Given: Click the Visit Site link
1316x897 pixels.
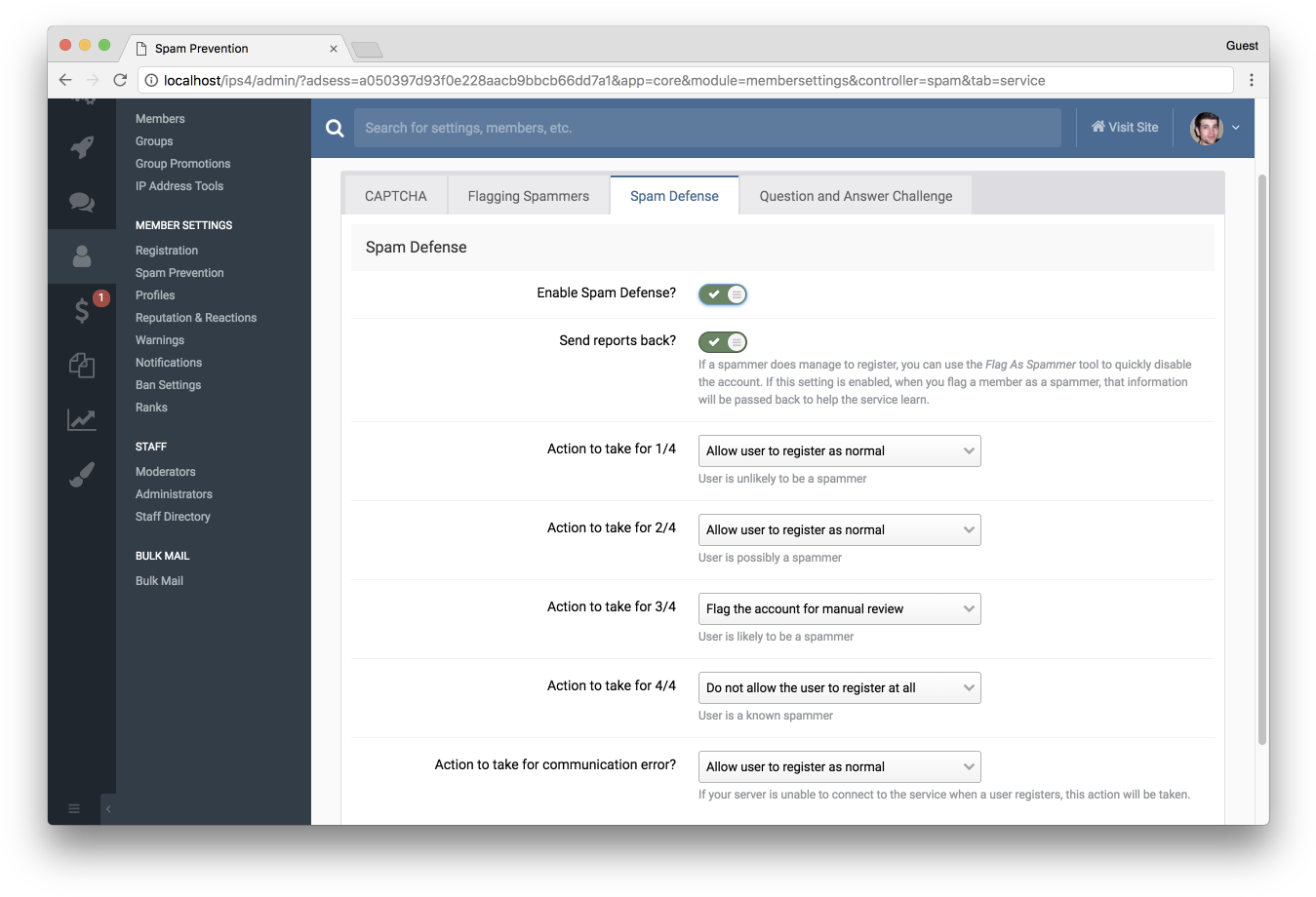Looking at the screenshot, I should 1125,128.
